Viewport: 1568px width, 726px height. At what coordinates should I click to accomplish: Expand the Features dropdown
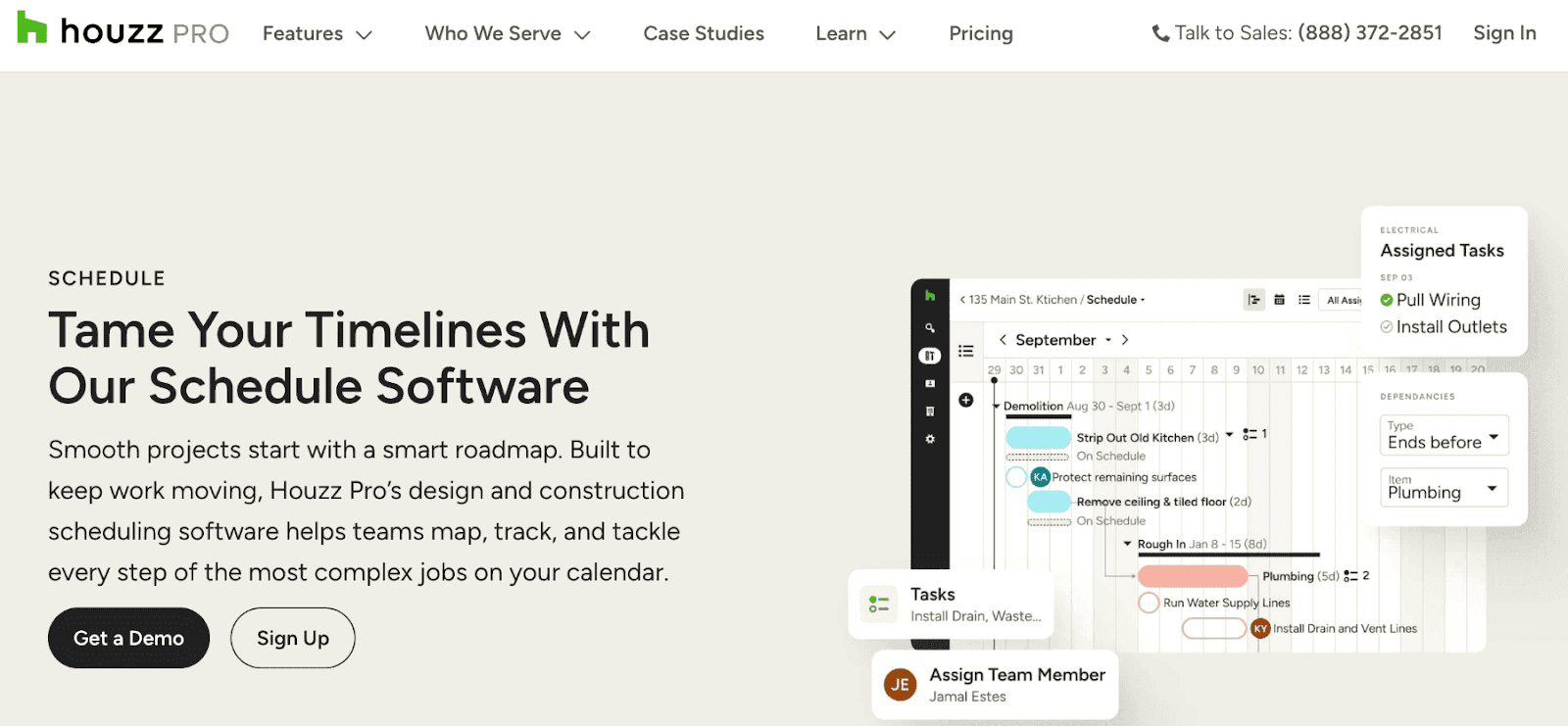pos(317,33)
